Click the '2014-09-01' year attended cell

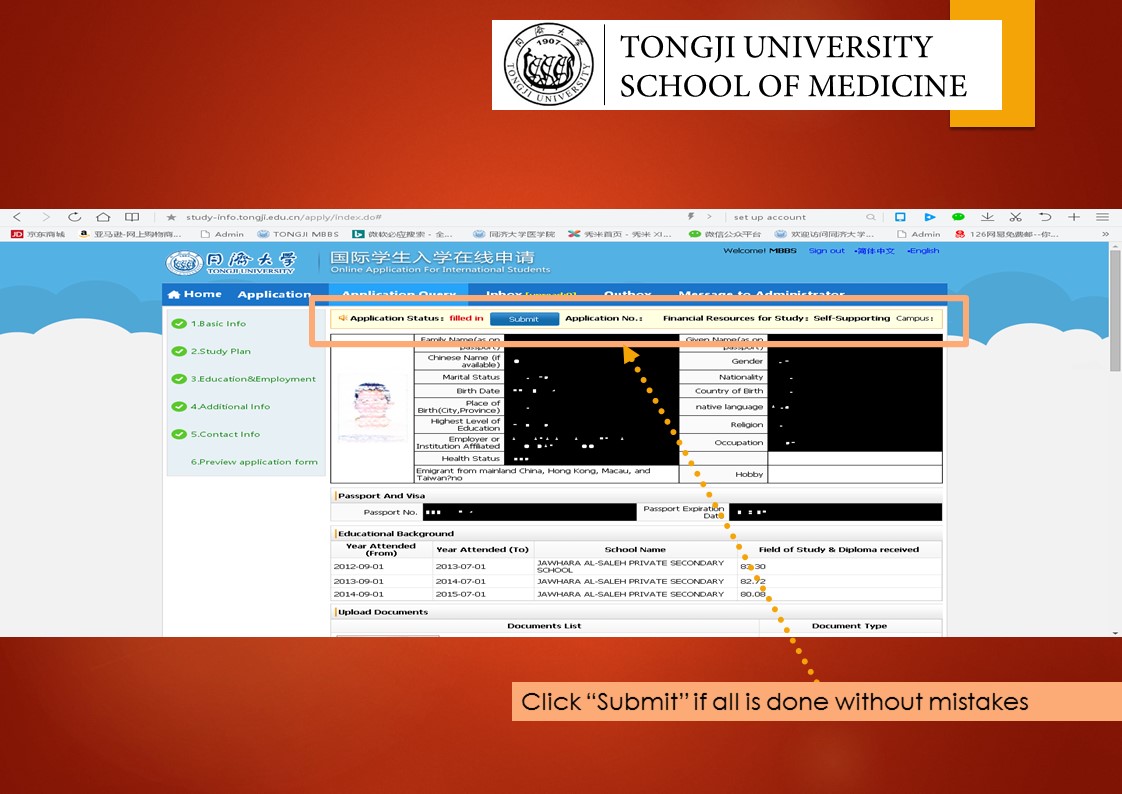coord(358,594)
